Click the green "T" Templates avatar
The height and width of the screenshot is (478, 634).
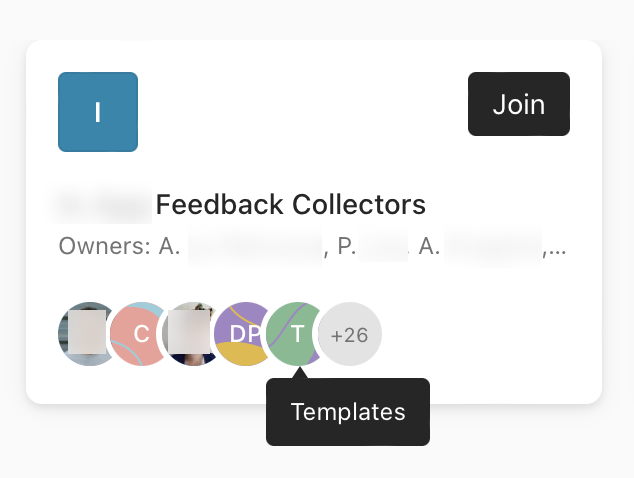295,334
